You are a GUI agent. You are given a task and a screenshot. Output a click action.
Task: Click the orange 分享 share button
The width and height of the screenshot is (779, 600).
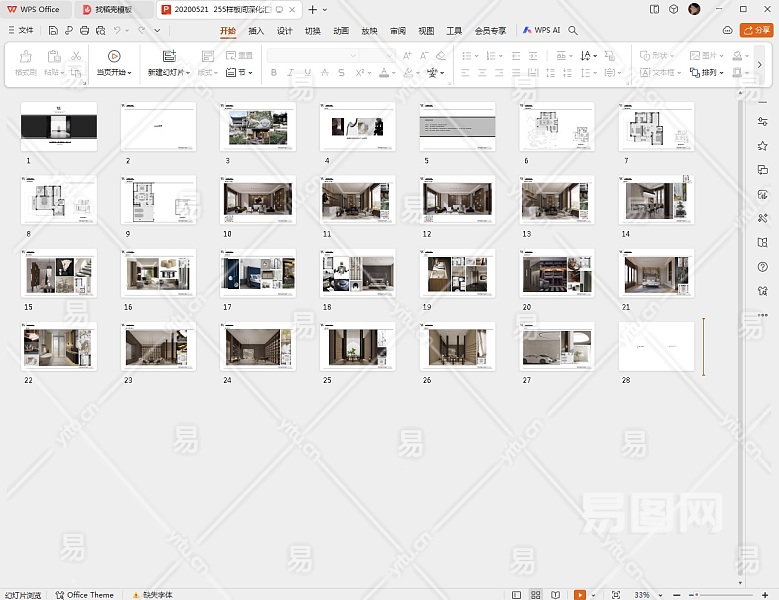[756, 31]
